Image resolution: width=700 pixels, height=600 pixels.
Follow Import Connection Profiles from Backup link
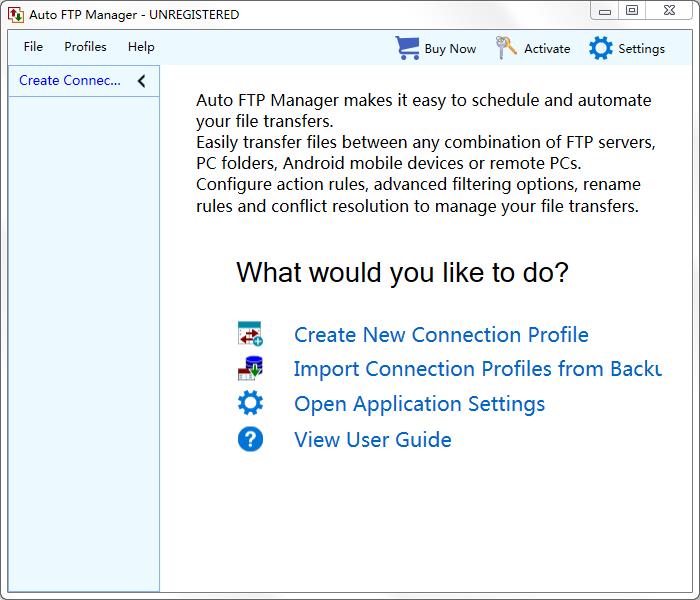[x=477, y=369]
